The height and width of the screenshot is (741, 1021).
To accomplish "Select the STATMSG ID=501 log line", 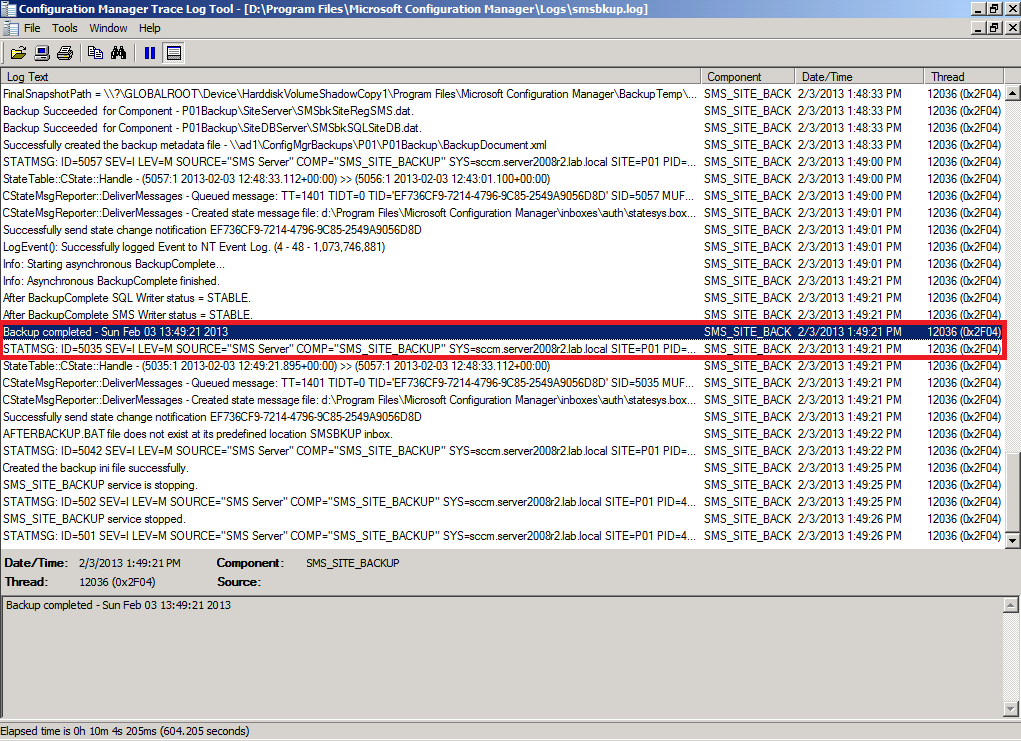I will tap(502, 535).
